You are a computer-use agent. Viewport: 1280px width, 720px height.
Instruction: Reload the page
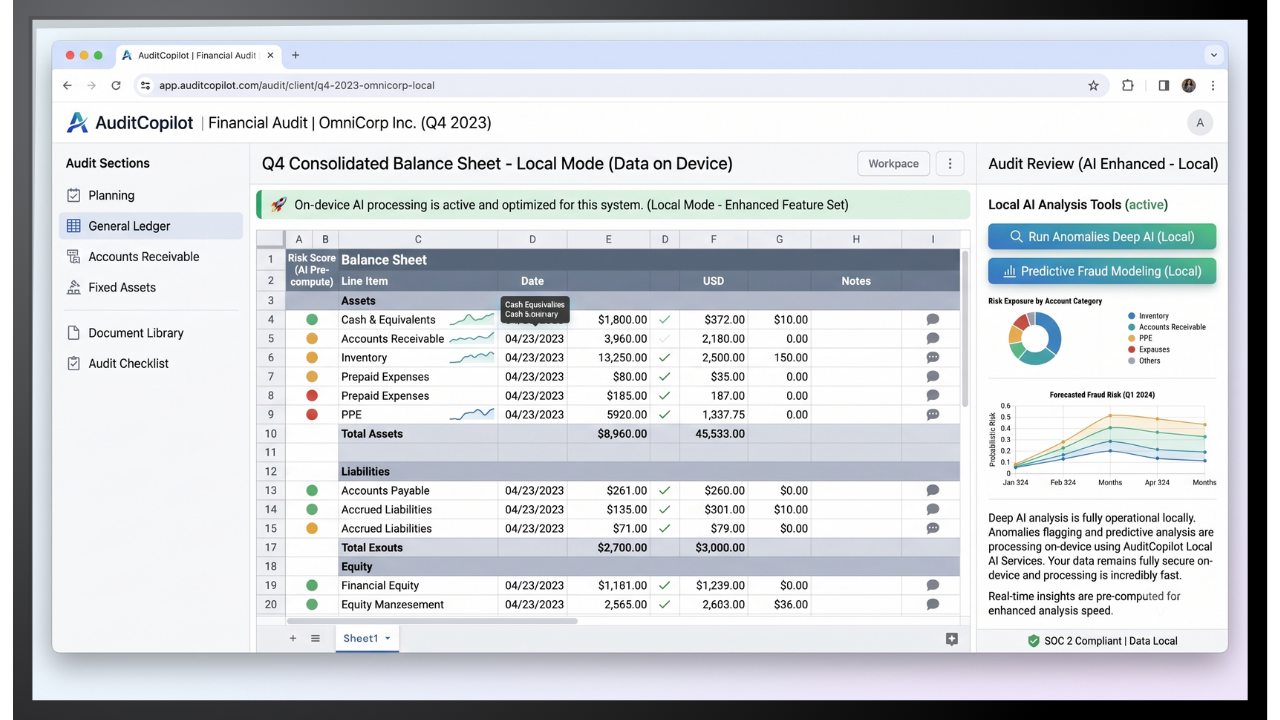tap(116, 86)
